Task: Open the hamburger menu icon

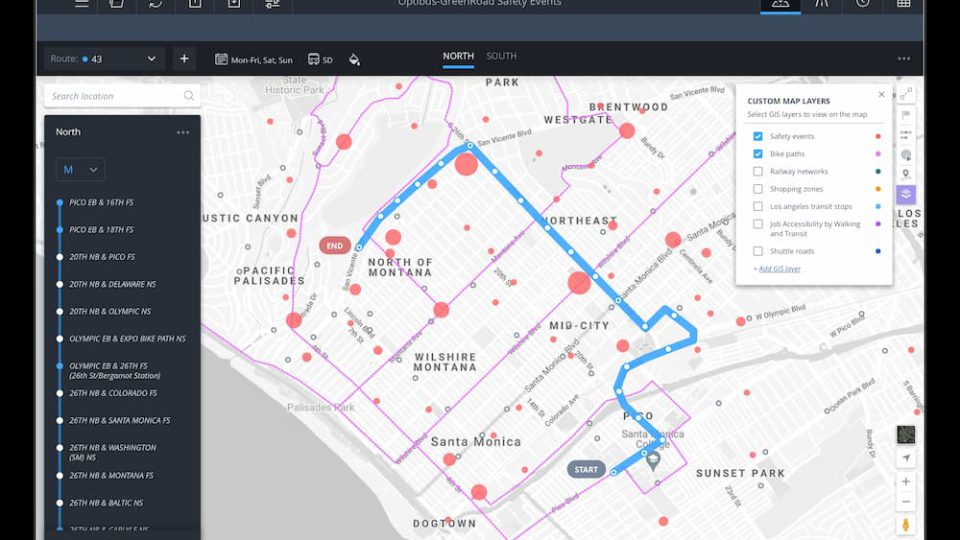Action: [82, 4]
